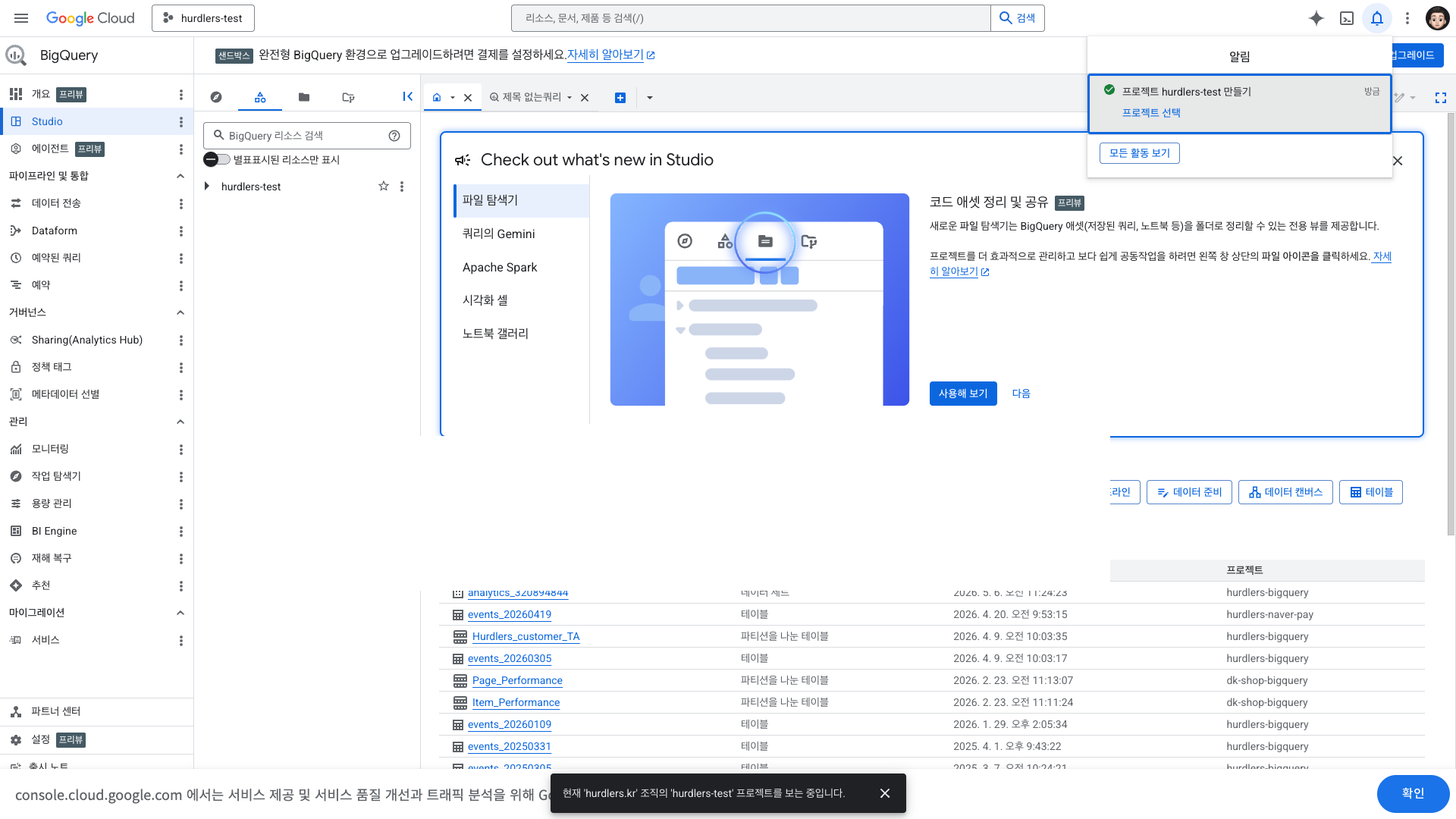This screenshot has height=819, width=1456.
Task: Open options for Dataform sidebar item
Action: (x=181, y=231)
